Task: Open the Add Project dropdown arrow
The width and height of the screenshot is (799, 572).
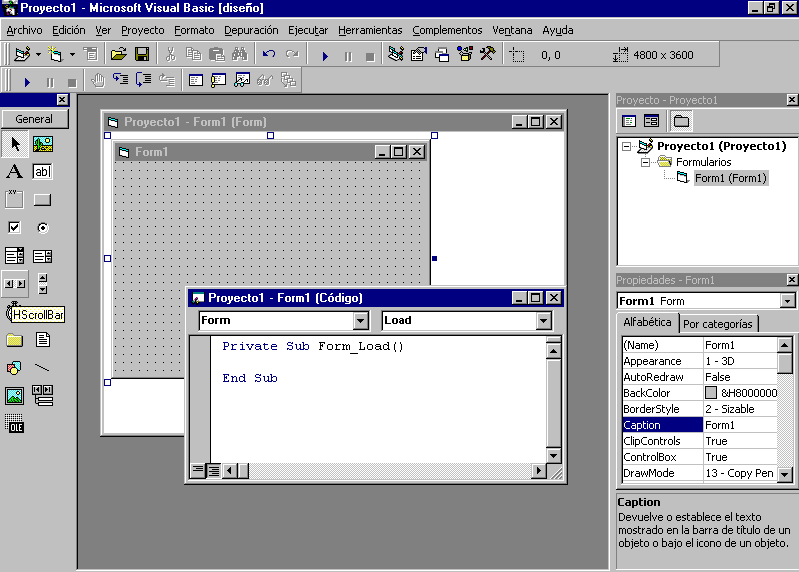Action: pyautogui.click(x=38, y=54)
